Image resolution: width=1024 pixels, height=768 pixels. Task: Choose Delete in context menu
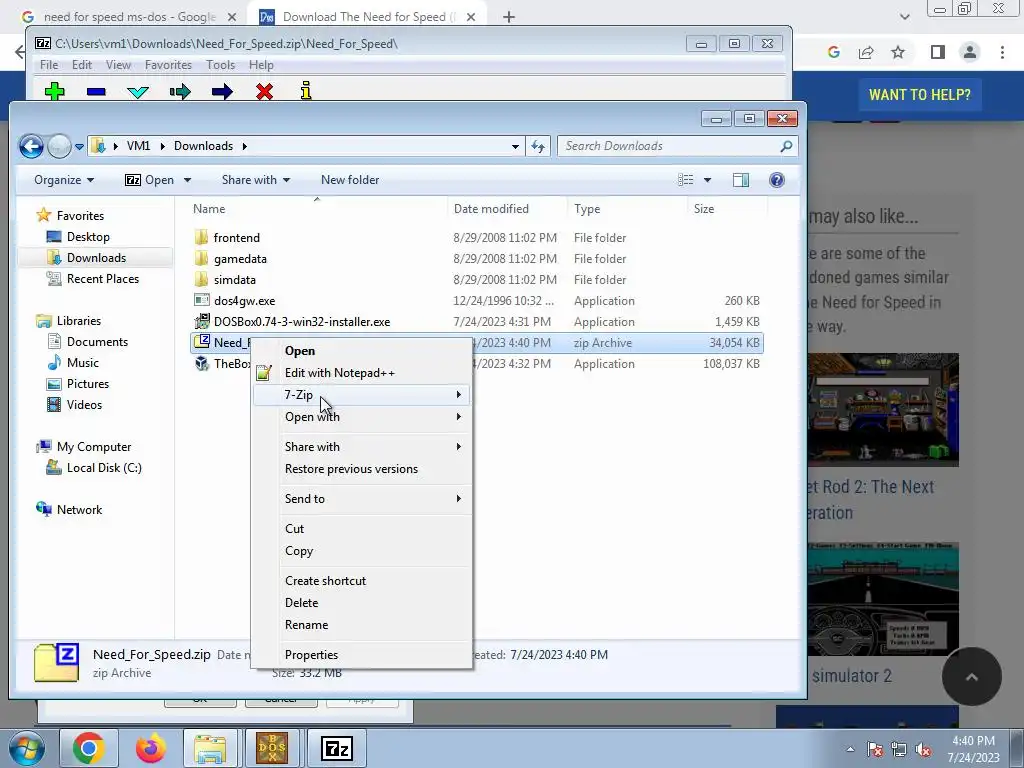click(x=361, y=603)
